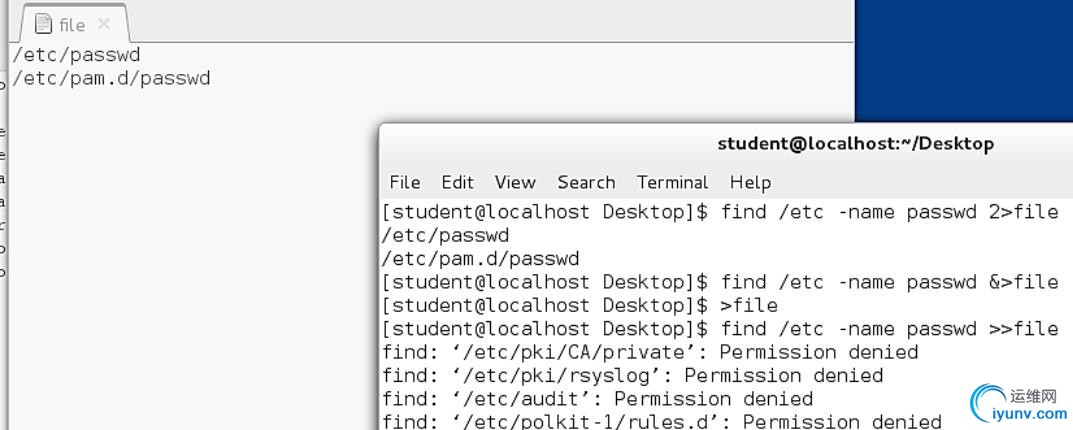The image size is (1073, 430).
Task: Open the terminal File menu
Action: point(404,182)
